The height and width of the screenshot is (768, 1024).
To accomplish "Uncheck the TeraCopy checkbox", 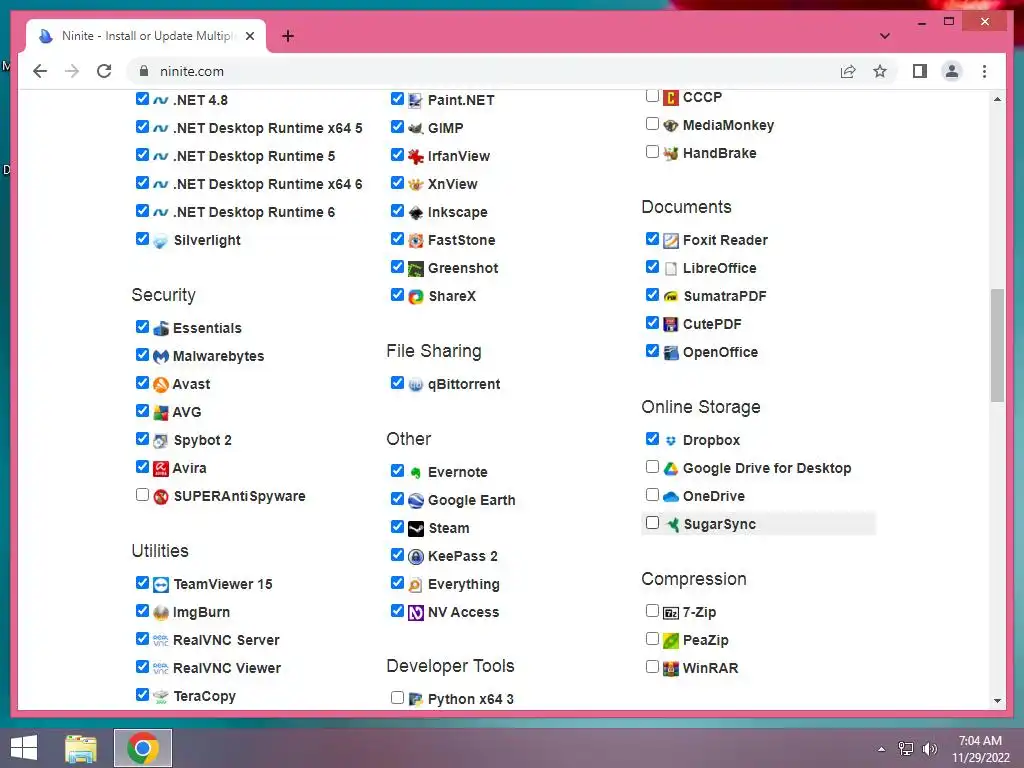I will click(142, 694).
